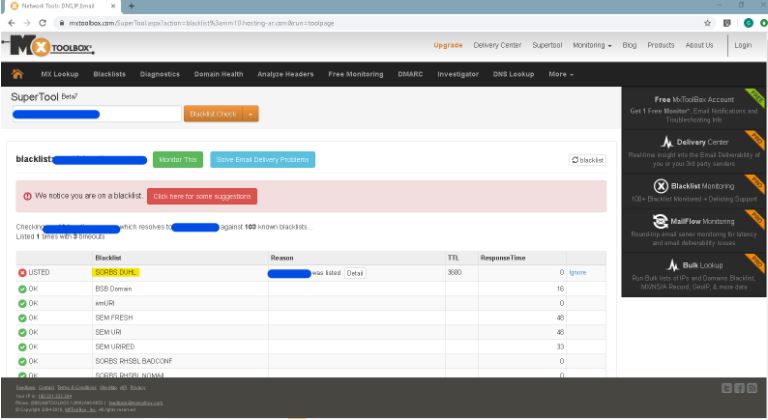Image resolution: width=768 pixels, height=420 pixels.
Task: Sort by TTL column header
Action: [x=453, y=258]
